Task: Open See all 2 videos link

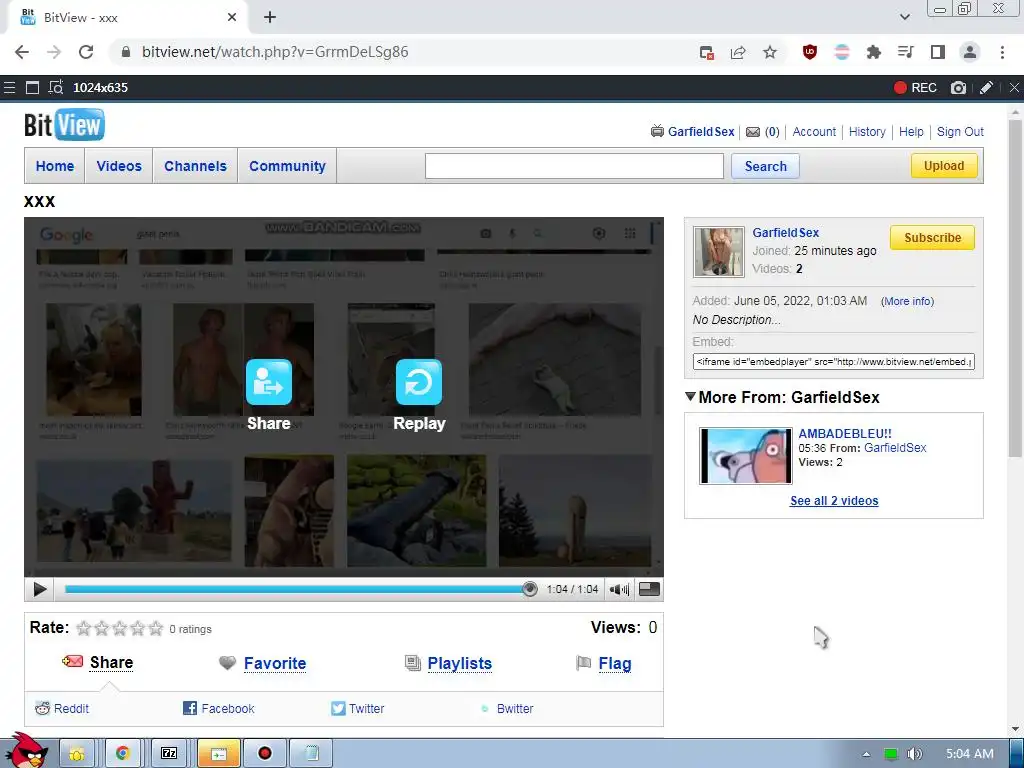Action: (834, 501)
